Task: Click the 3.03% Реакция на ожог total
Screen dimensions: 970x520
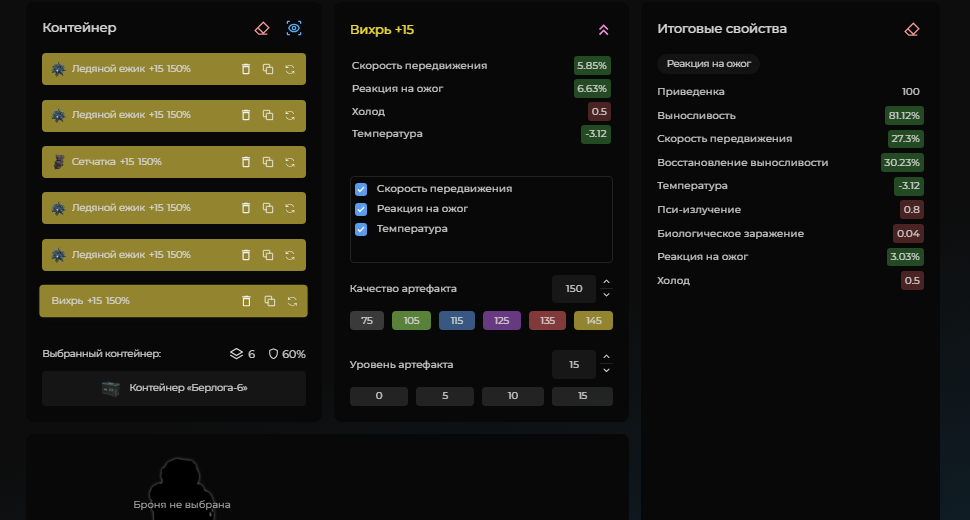Action: pyautogui.click(x=905, y=257)
